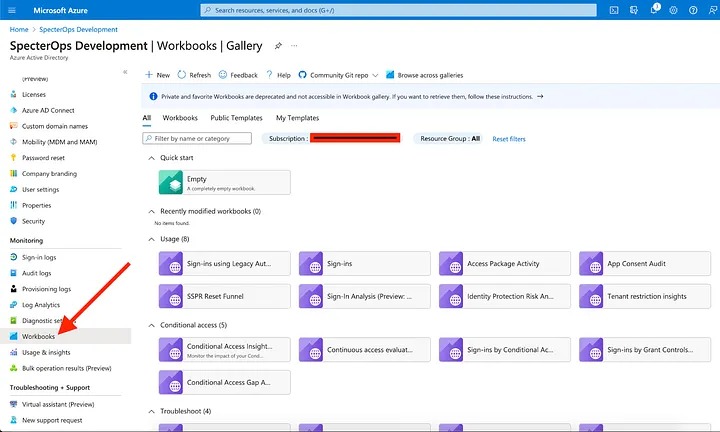Open the Sign-ins workbook tile

coord(364,264)
